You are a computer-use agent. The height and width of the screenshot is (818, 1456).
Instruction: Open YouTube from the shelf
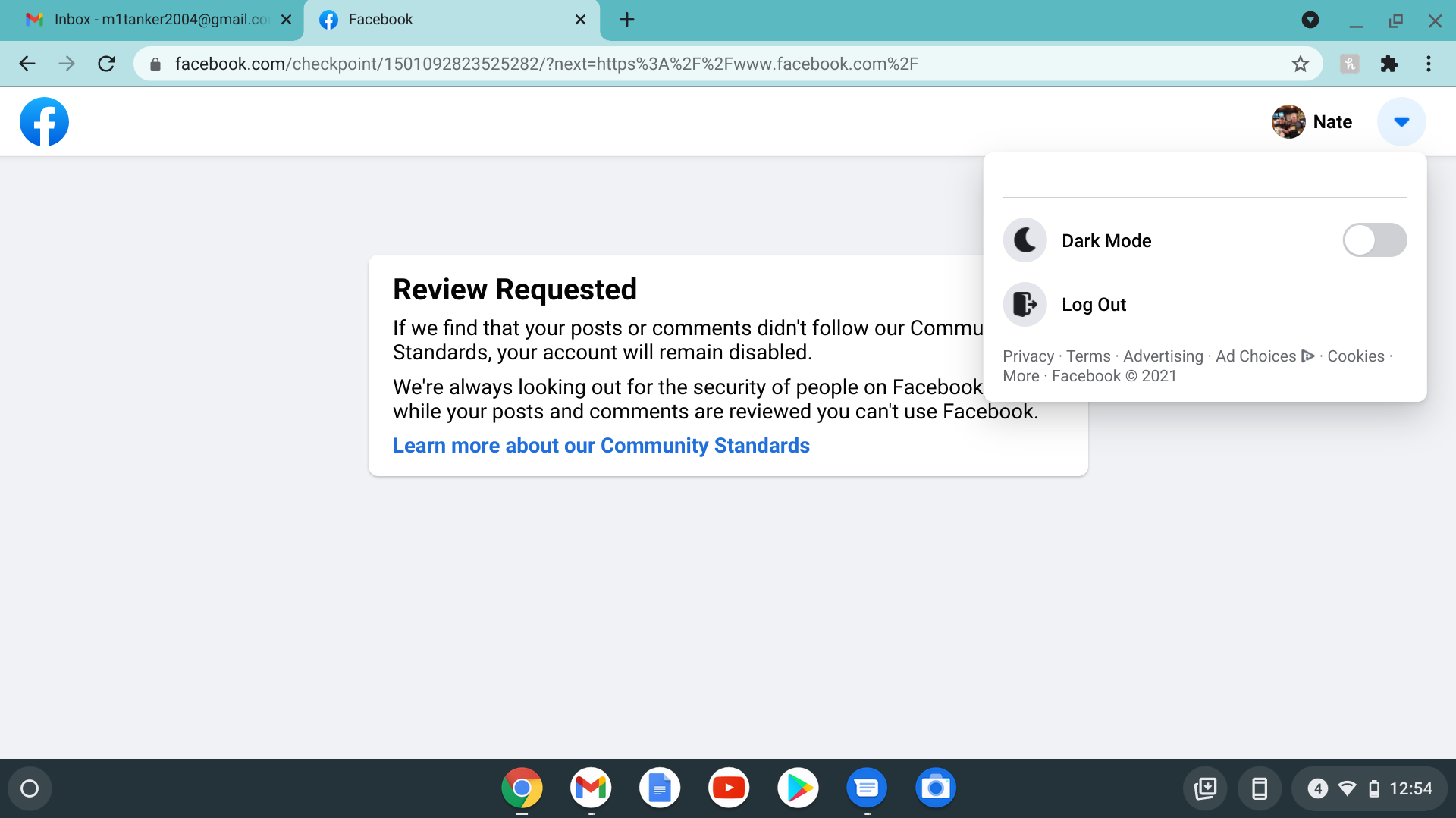tap(728, 788)
